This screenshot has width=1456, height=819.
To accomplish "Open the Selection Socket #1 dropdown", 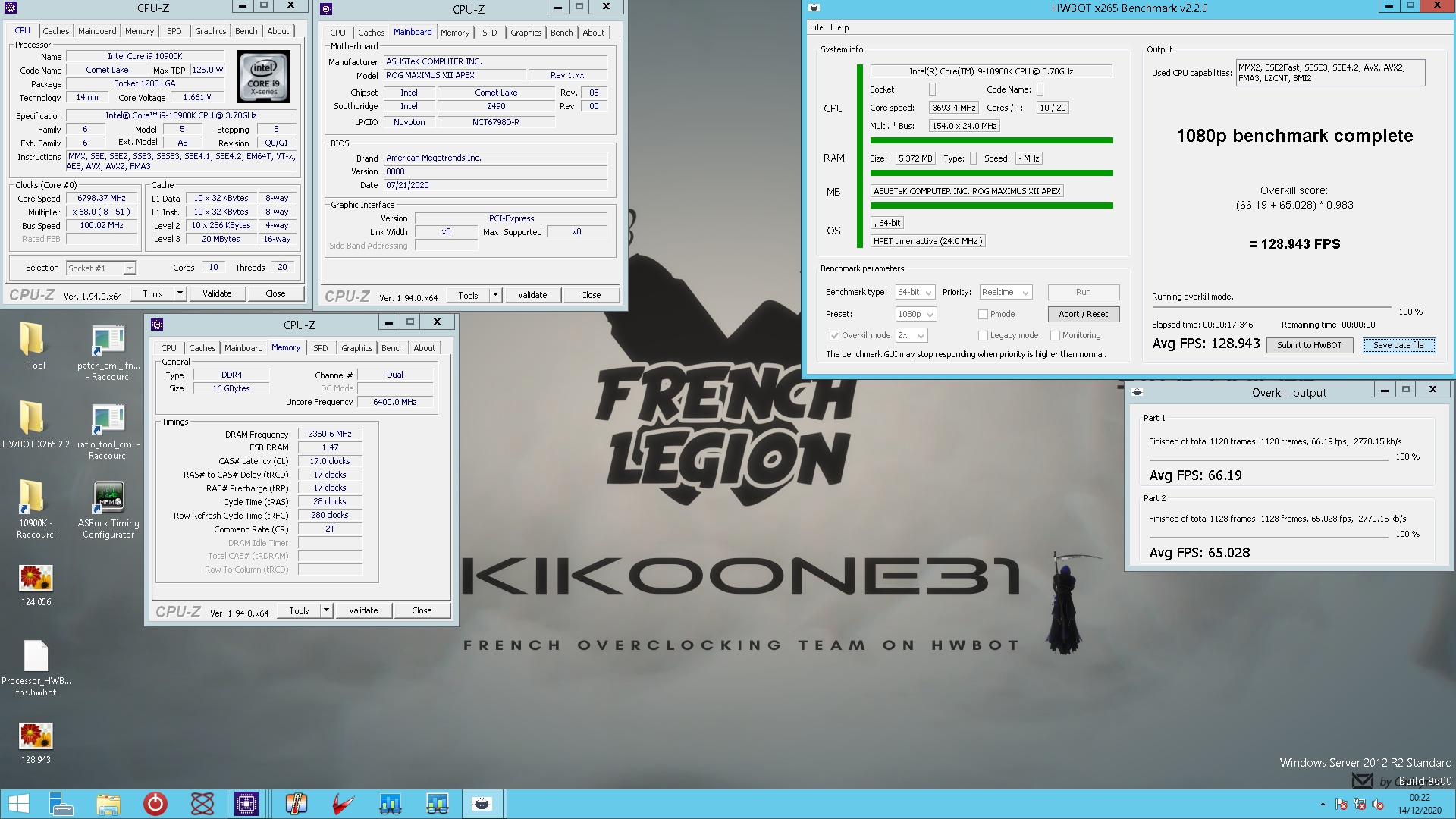I will pyautogui.click(x=101, y=268).
